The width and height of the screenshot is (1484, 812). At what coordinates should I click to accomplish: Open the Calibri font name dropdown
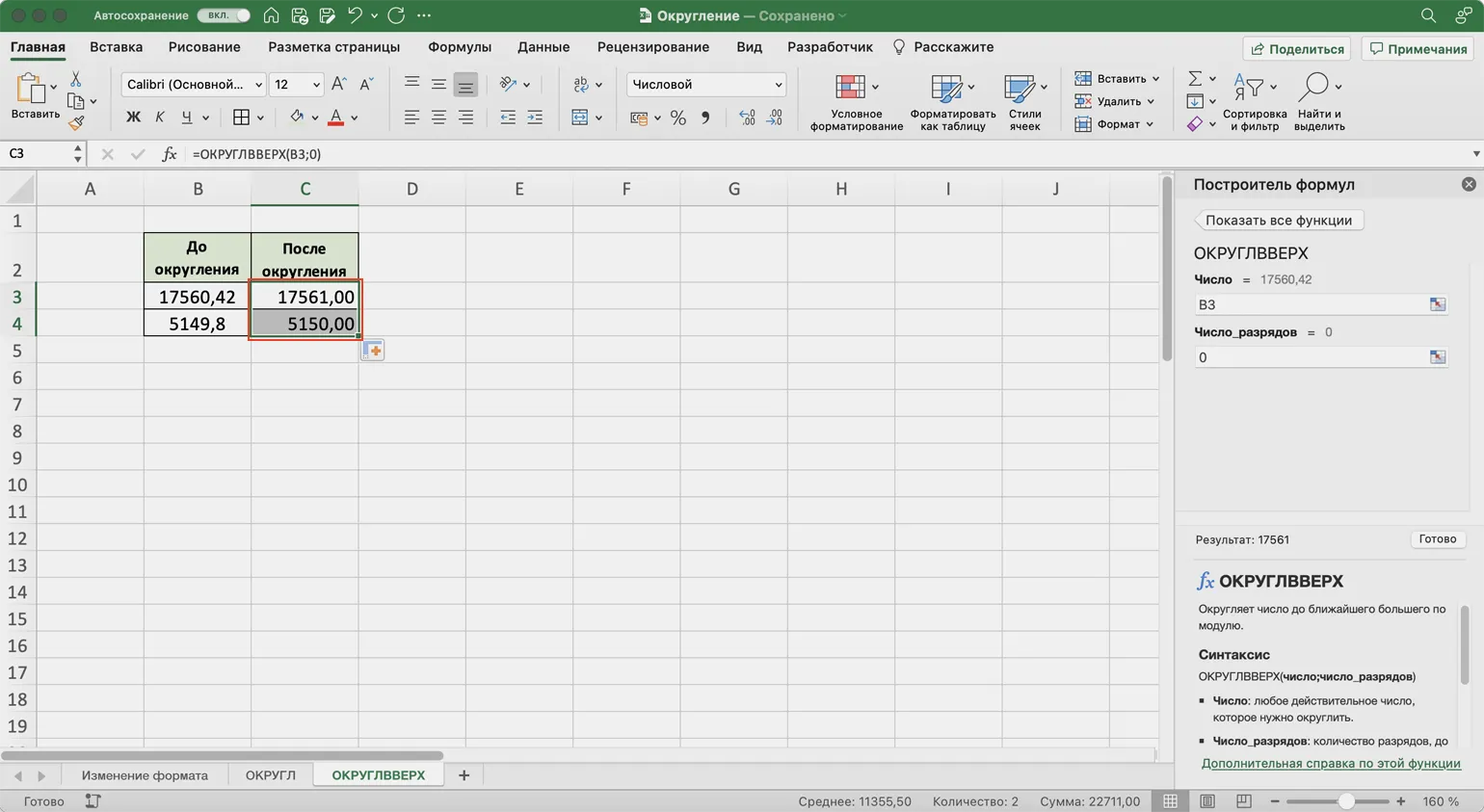point(258,85)
